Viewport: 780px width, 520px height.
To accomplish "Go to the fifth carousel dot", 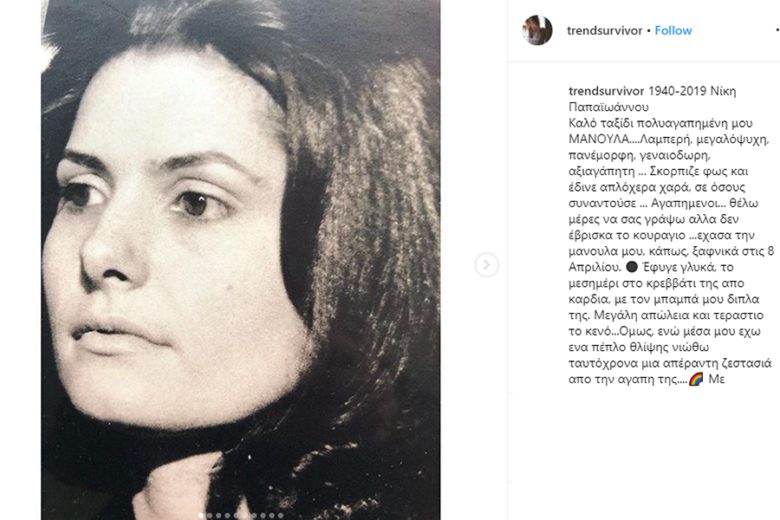I will (x=236, y=516).
